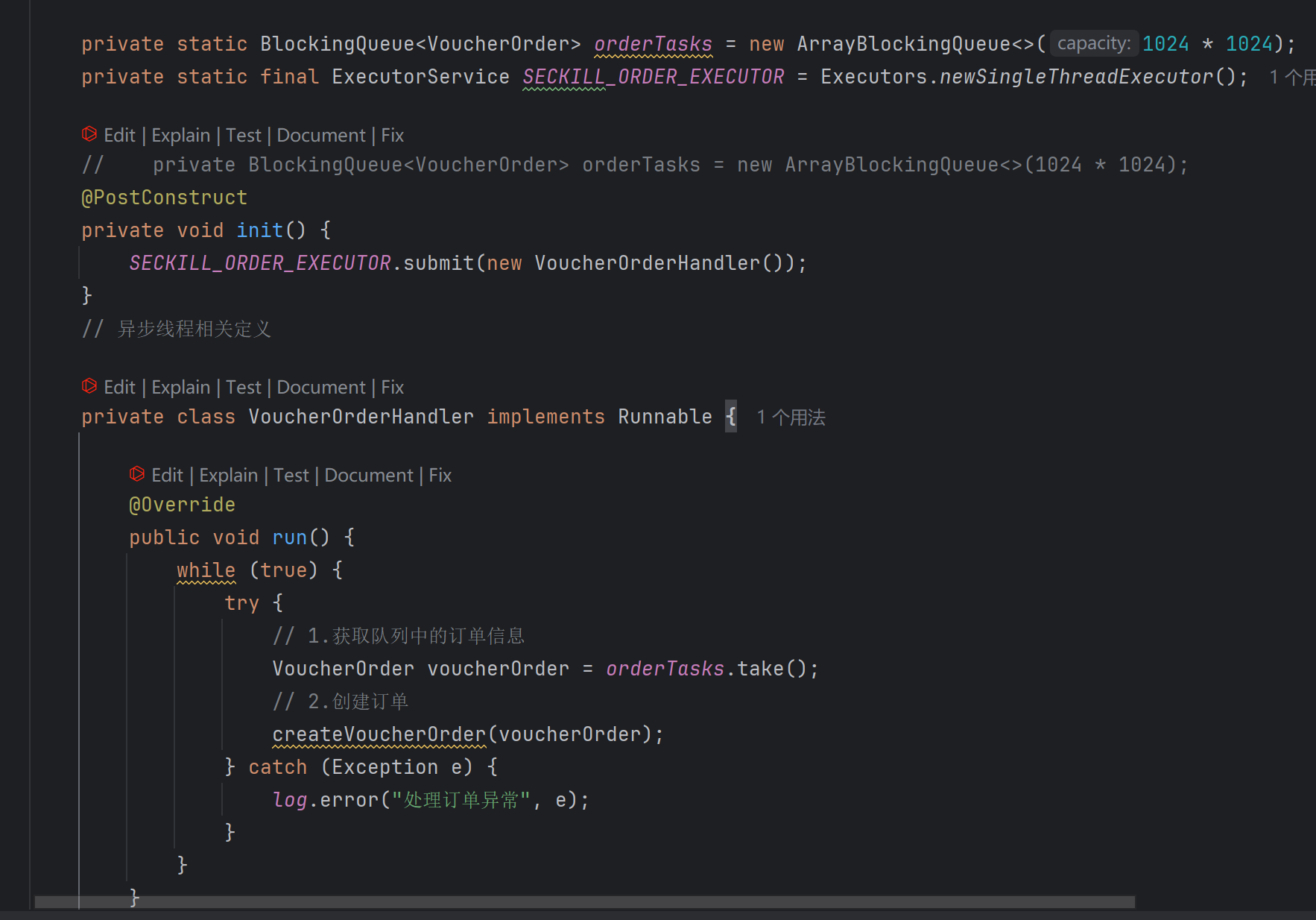Click the underlined createVoucherOrder call
Viewport: 1316px width, 920px height.
point(379,734)
